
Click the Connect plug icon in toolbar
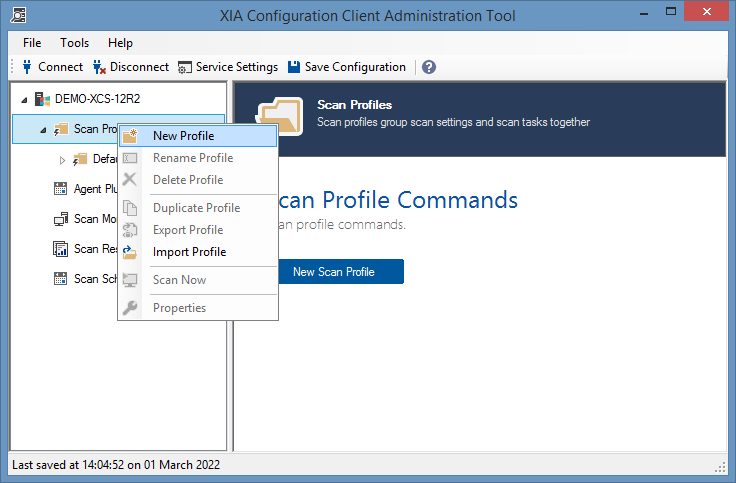27,67
